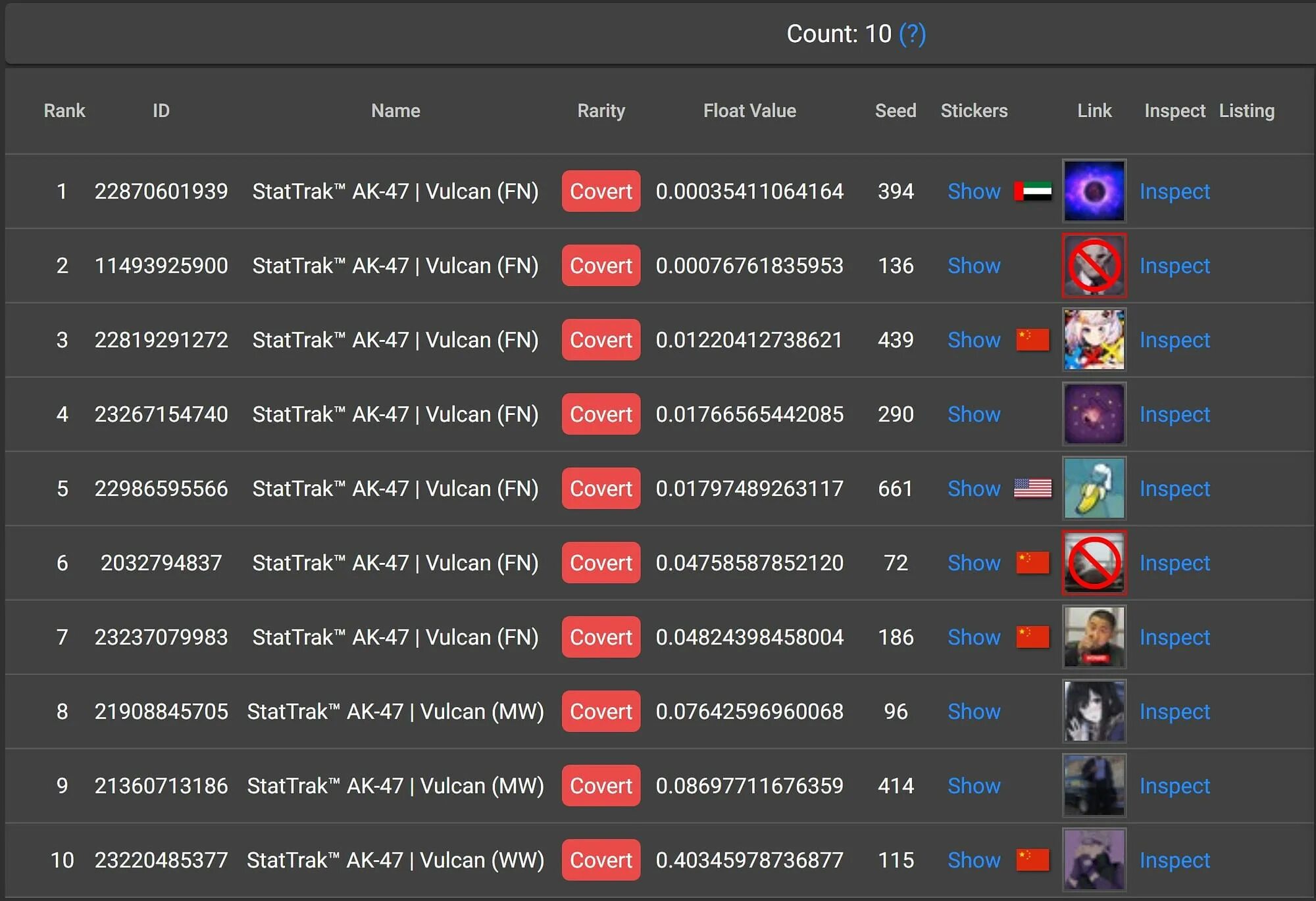Open rank 8 dark-haired anime avatar
Screen dimensions: 1316x901
(x=1094, y=711)
